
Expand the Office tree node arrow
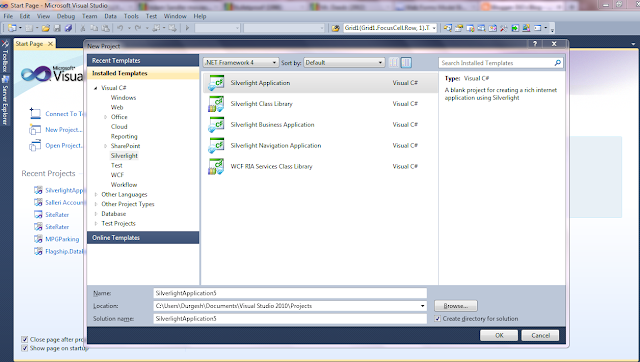[x=105, y=117]
